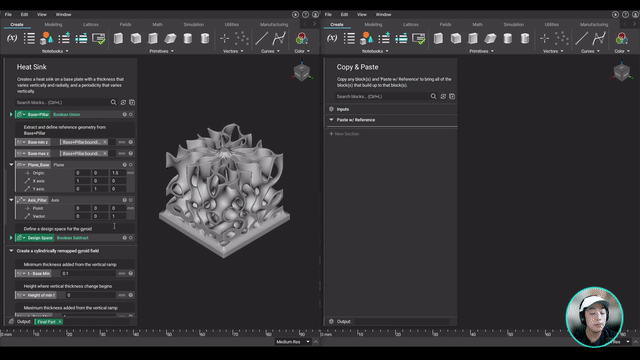This screenshot has width=640, height=360.
Task: Click the notebook icon beside Heat Sink search
Action: point(132,102)
